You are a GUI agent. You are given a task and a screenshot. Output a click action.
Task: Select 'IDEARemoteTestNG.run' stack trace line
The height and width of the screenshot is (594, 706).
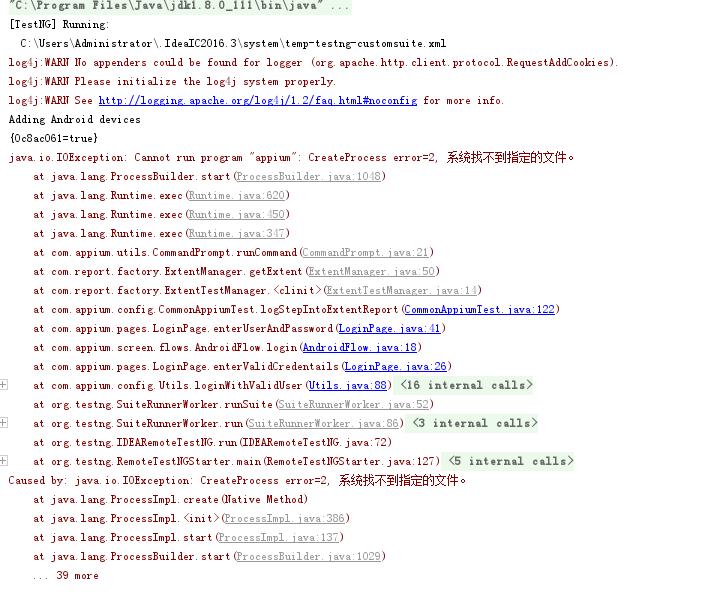[213, 442]
